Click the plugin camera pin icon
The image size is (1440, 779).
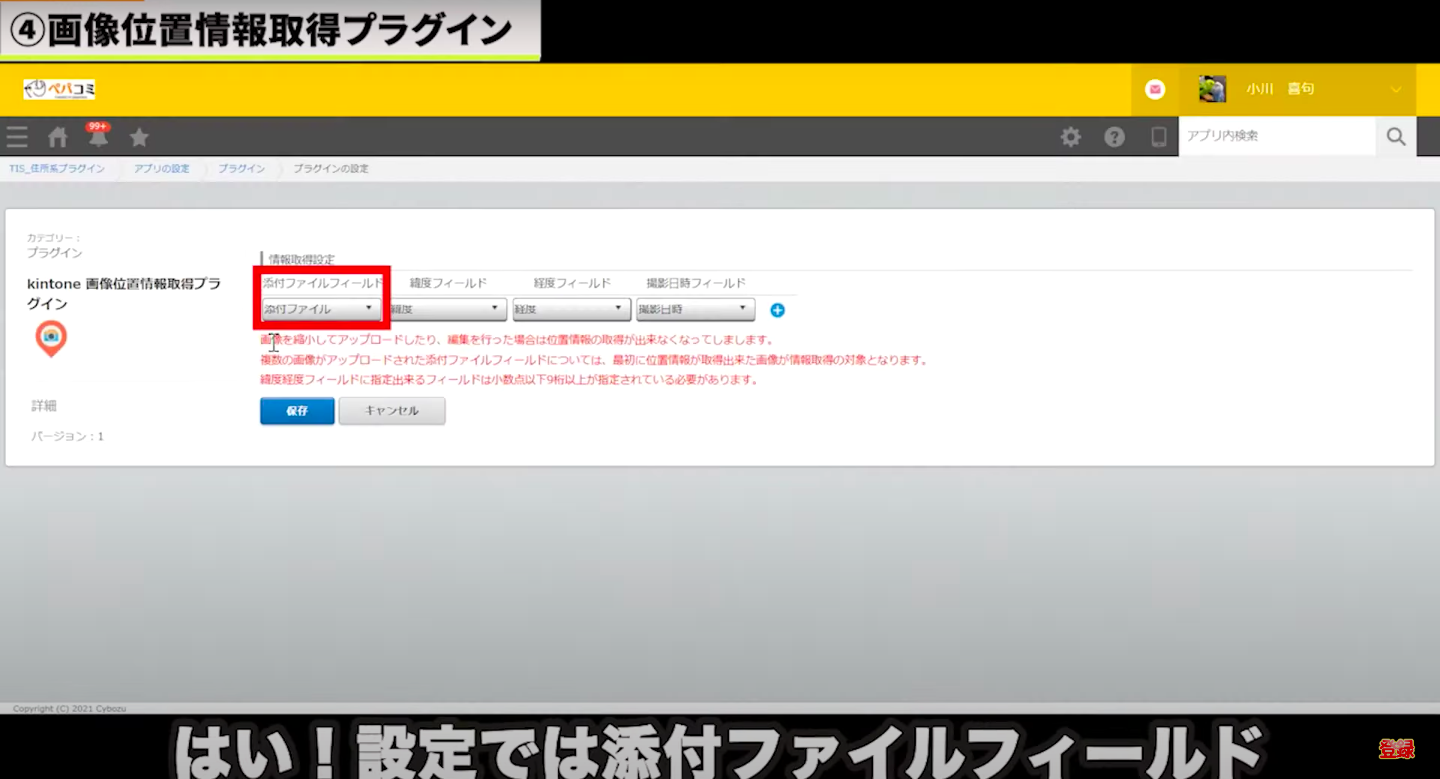51,339
